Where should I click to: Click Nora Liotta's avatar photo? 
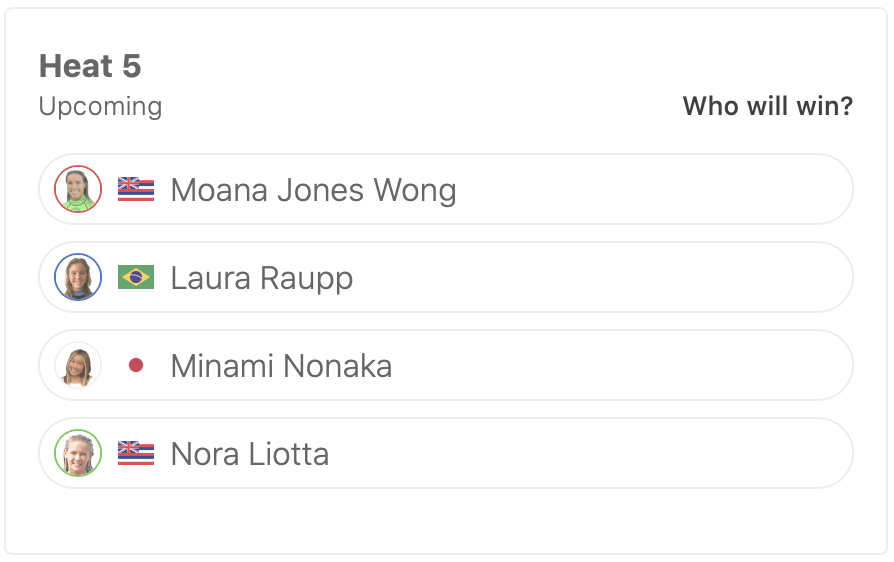pos(78,454)
